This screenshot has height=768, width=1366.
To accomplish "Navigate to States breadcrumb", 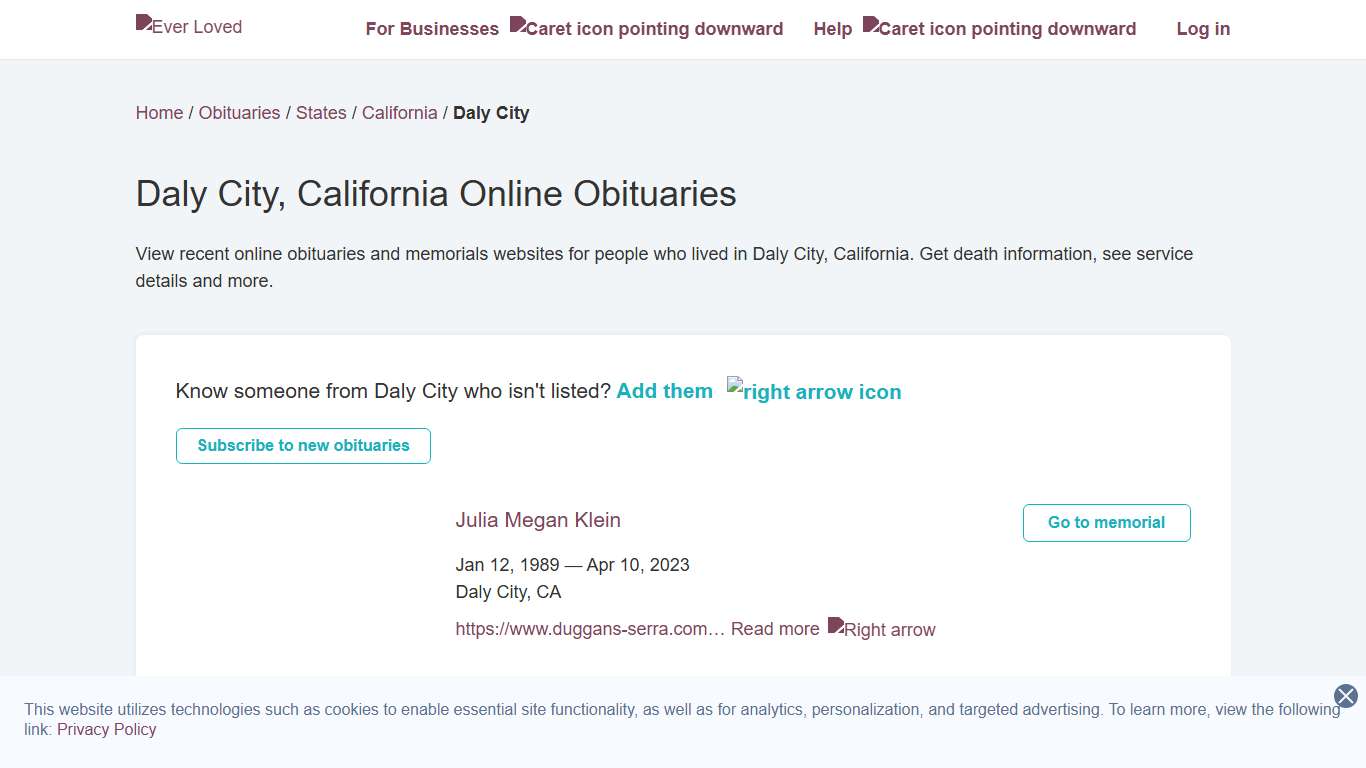I will (x=321, y=113).
